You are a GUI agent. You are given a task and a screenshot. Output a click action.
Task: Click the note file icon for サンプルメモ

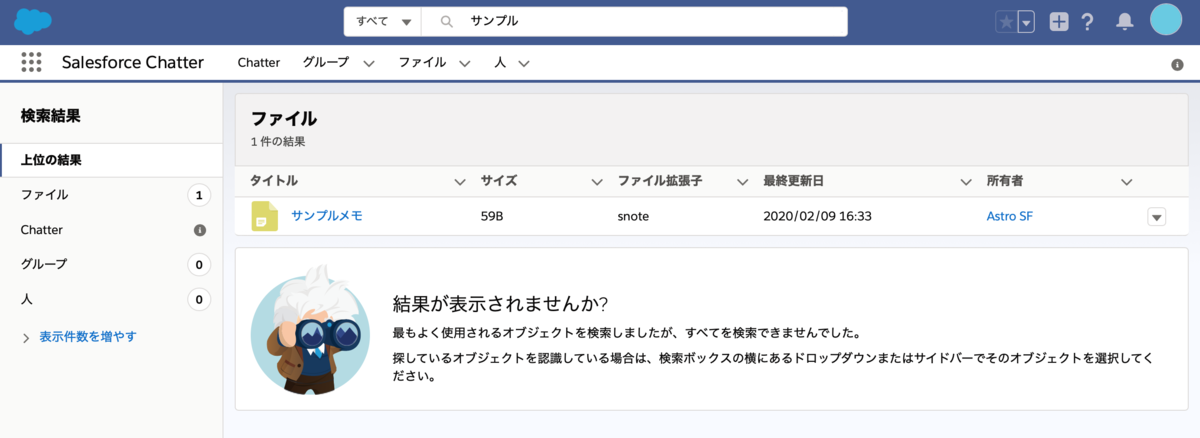[264, 215]
